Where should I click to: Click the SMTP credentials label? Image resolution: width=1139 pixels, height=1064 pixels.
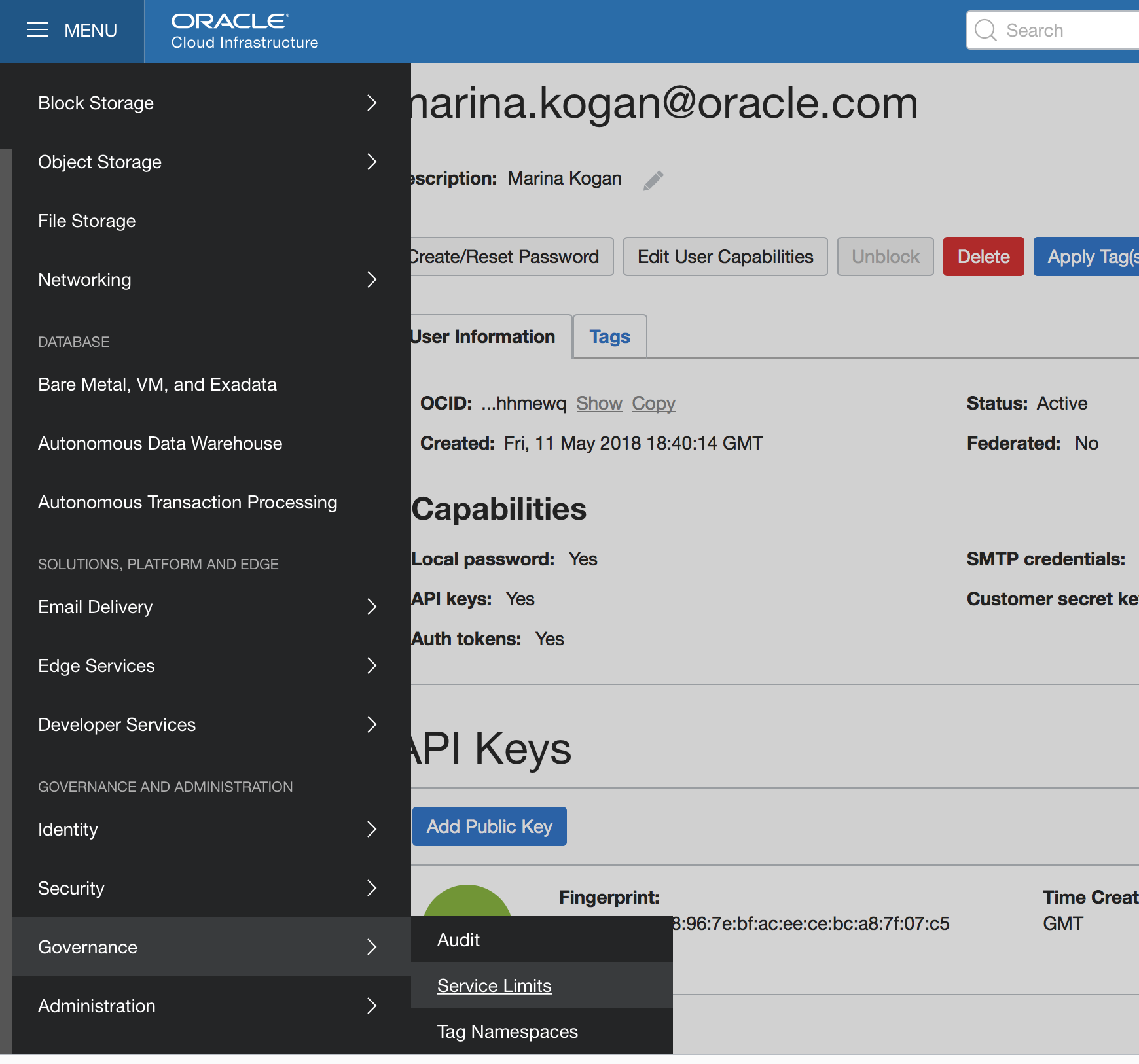pos(1046,559)
